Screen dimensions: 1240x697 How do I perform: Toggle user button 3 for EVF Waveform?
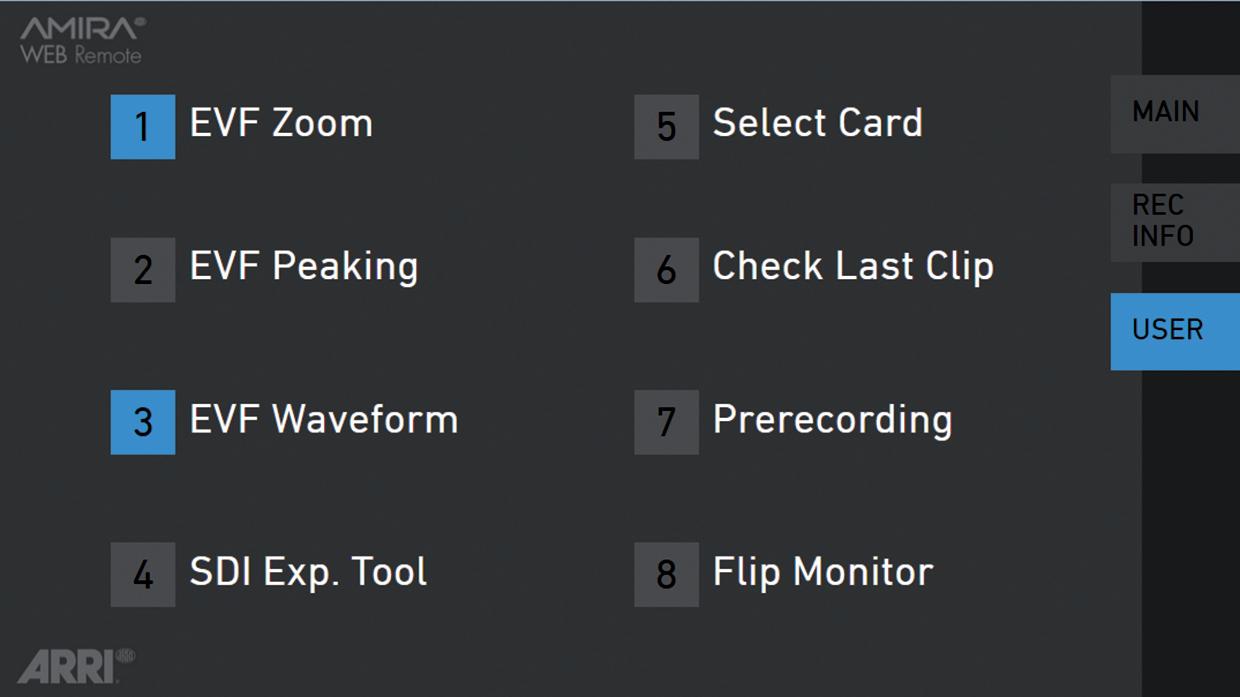[x=142, y=422]
